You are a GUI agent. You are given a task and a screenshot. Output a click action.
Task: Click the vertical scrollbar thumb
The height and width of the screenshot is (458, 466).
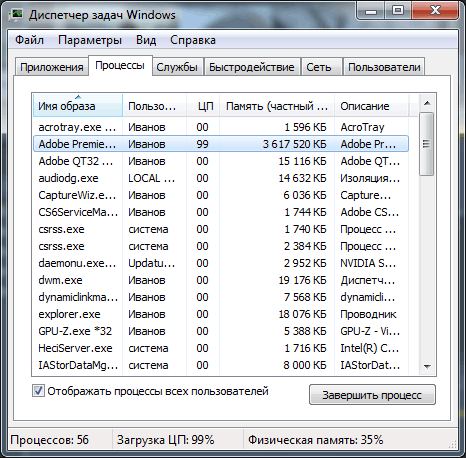426,144
